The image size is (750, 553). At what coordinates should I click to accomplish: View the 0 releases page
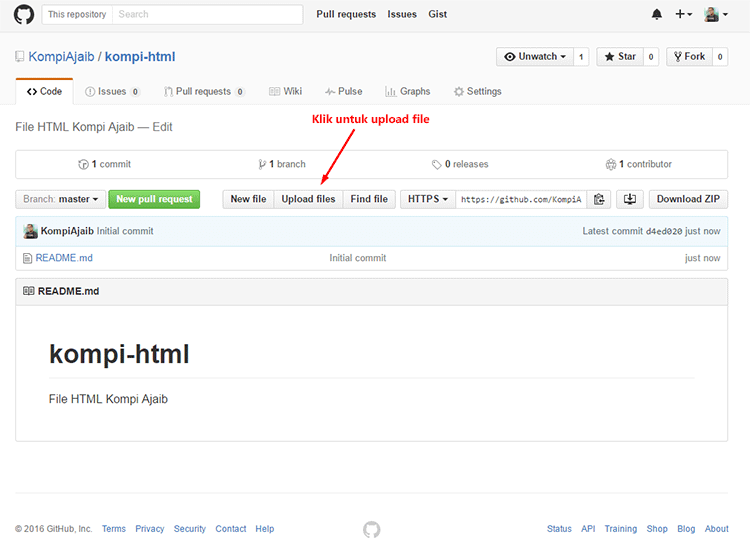[460, 164]
